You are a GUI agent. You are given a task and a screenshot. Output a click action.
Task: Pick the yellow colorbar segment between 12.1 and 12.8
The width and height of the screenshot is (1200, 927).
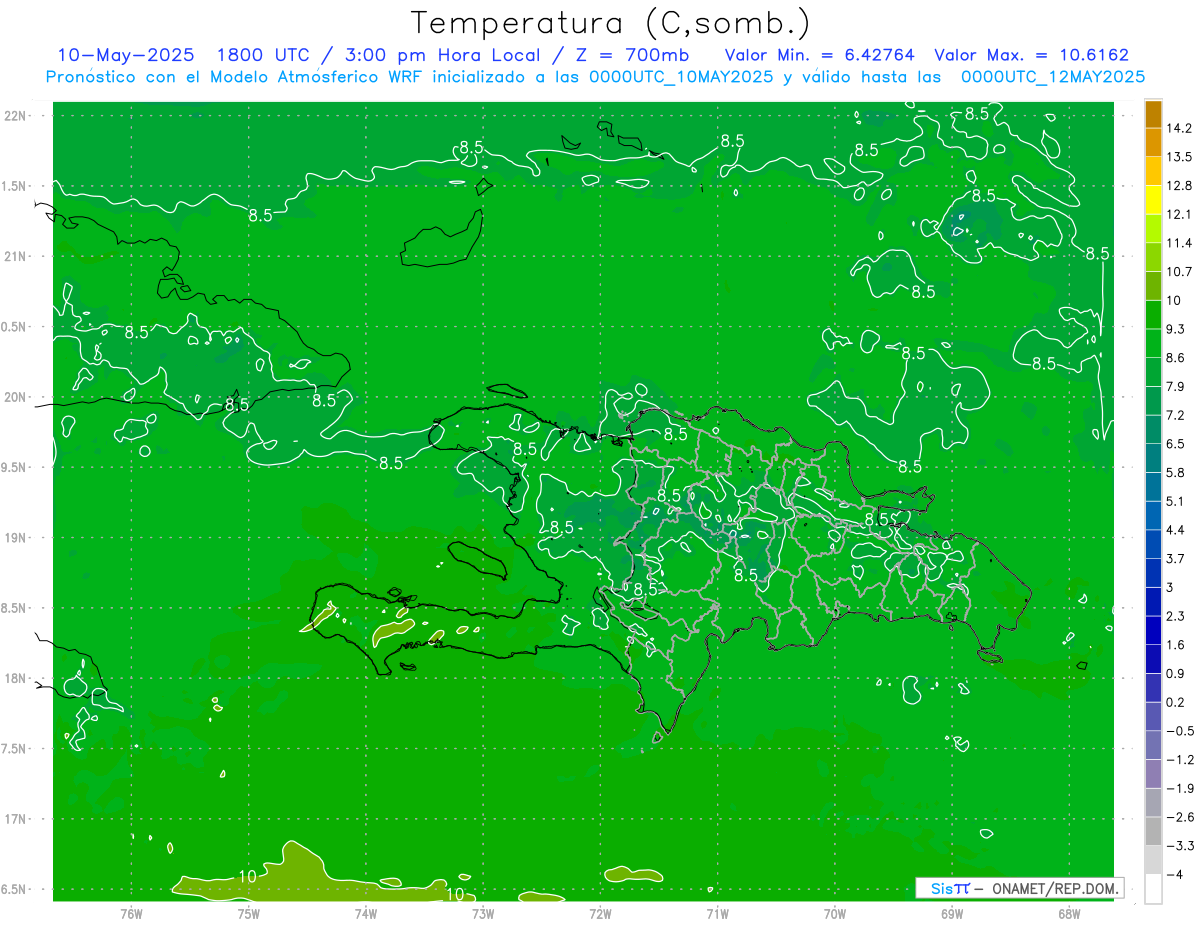pyautogui.click(x=1153, y=200)
